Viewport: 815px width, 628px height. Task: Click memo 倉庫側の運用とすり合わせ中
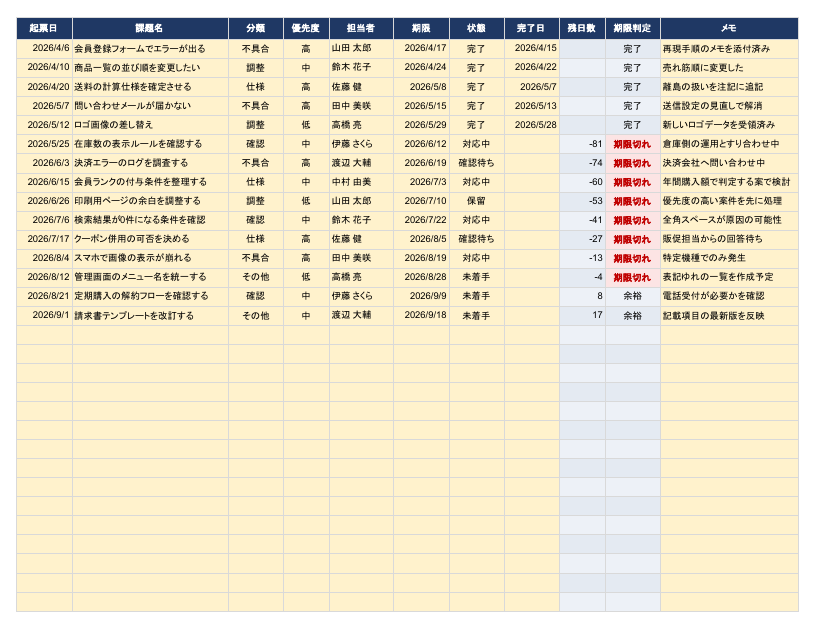click(x=729, y=144)
